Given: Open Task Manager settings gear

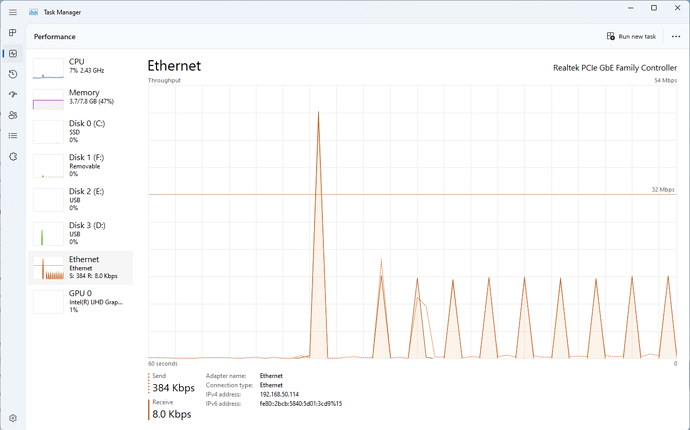Looking at the screenshot, I should pyautogui.click(x=12, y=417).
